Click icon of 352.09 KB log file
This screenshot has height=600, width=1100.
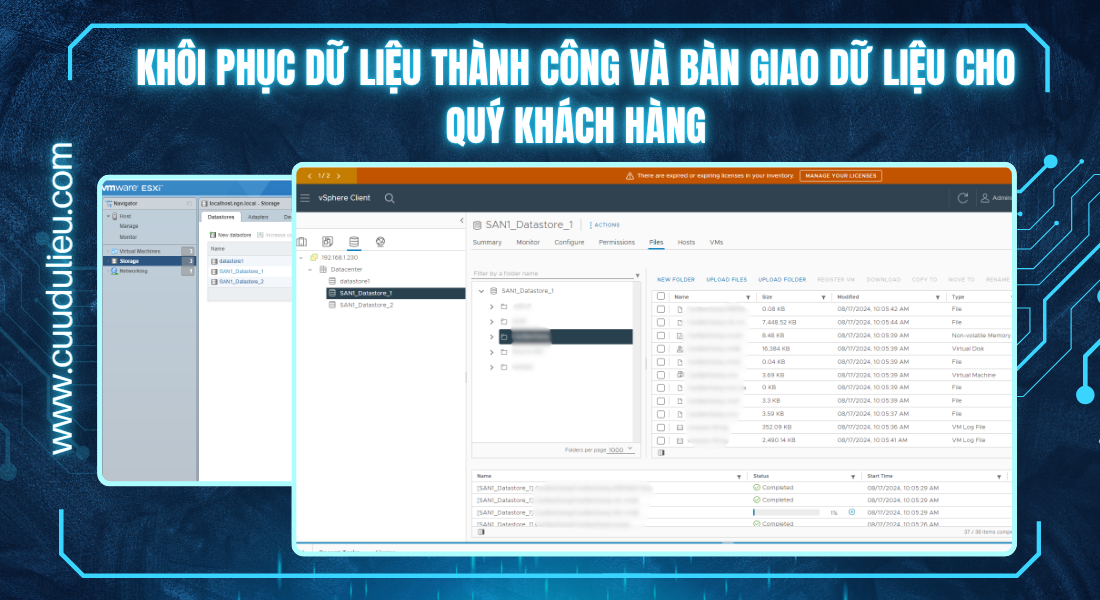(x=680, y=427)
